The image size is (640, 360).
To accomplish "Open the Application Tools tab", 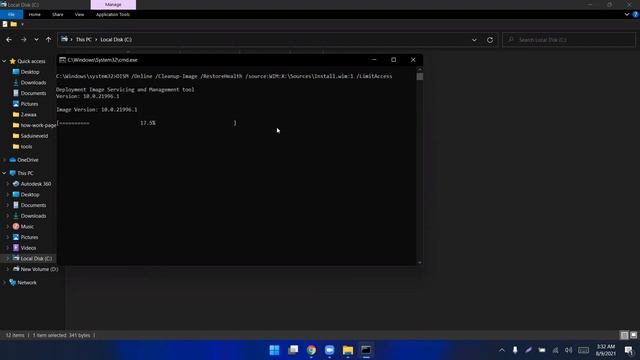I will point(113,14).
